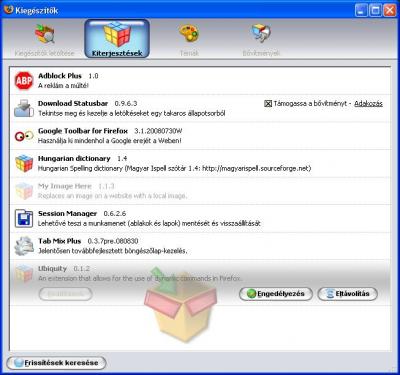Click the Google Toolbar eyes icon

[24, 136]
